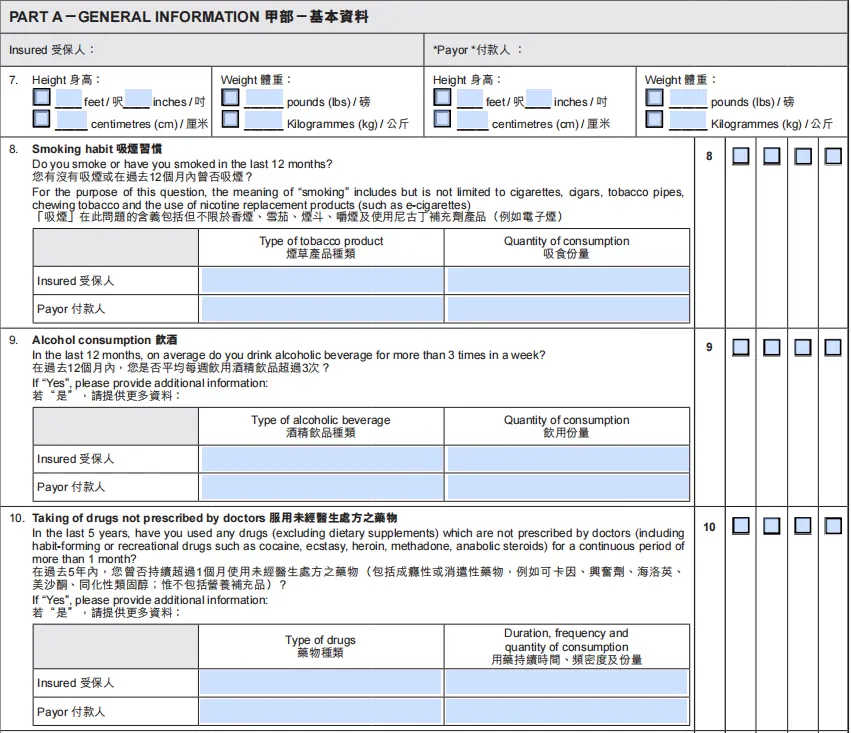The image size is (851, 733).
Task: Click the Insured weight Kilogrammes field
Action: click(263, 120)
